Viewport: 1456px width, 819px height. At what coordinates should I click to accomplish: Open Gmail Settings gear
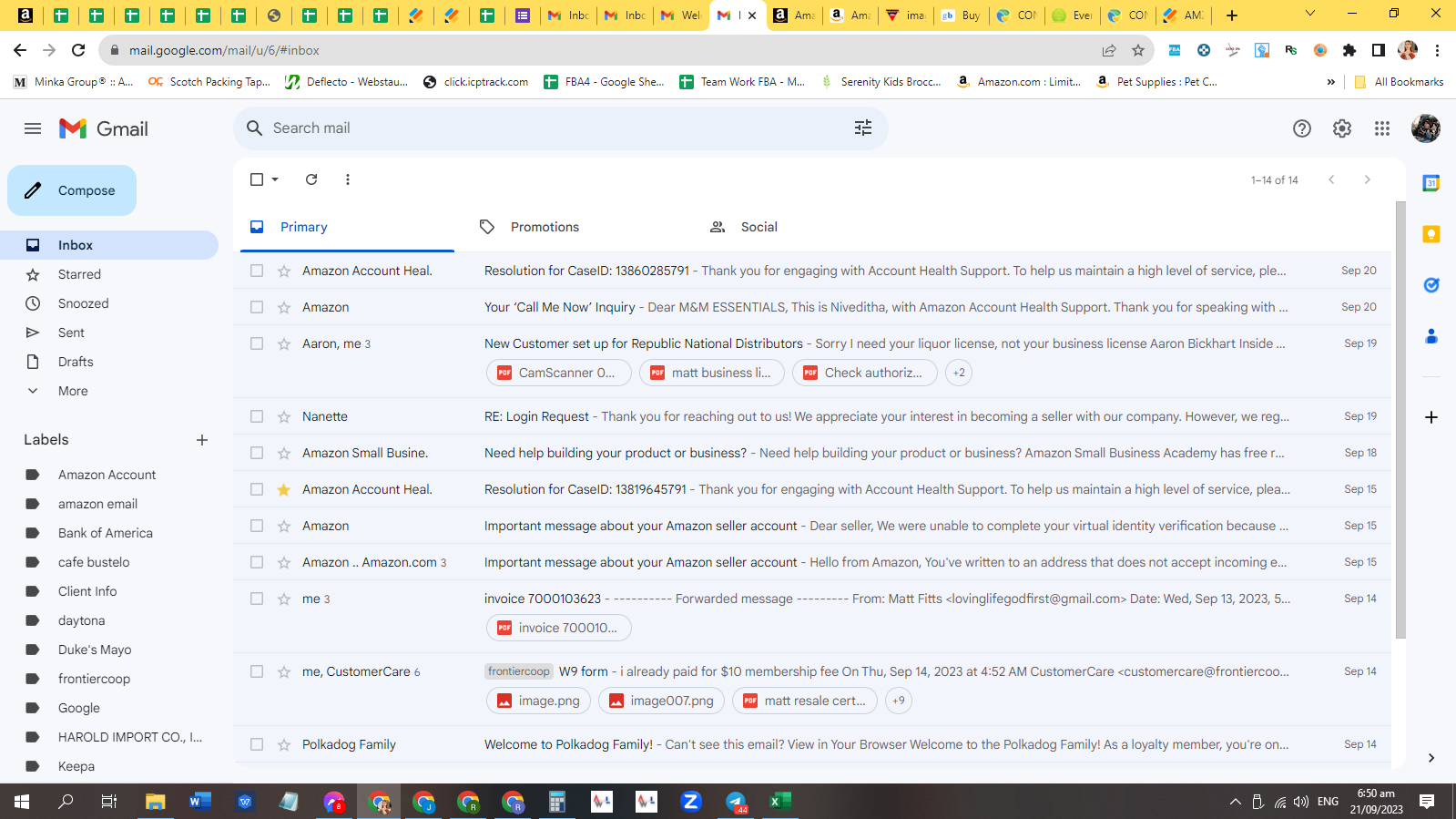click(x=1342, y=128)
